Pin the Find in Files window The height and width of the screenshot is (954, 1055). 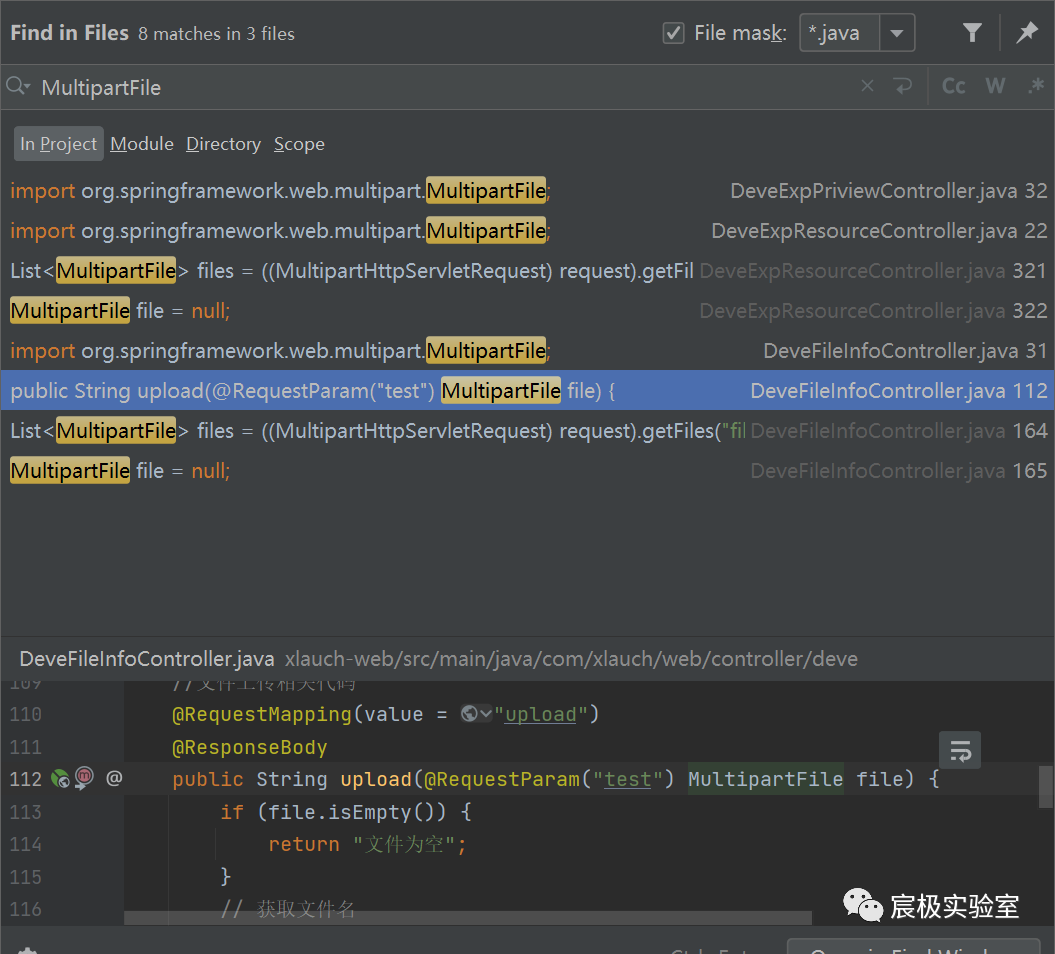pyautogui.click(x=1027, y=33)
